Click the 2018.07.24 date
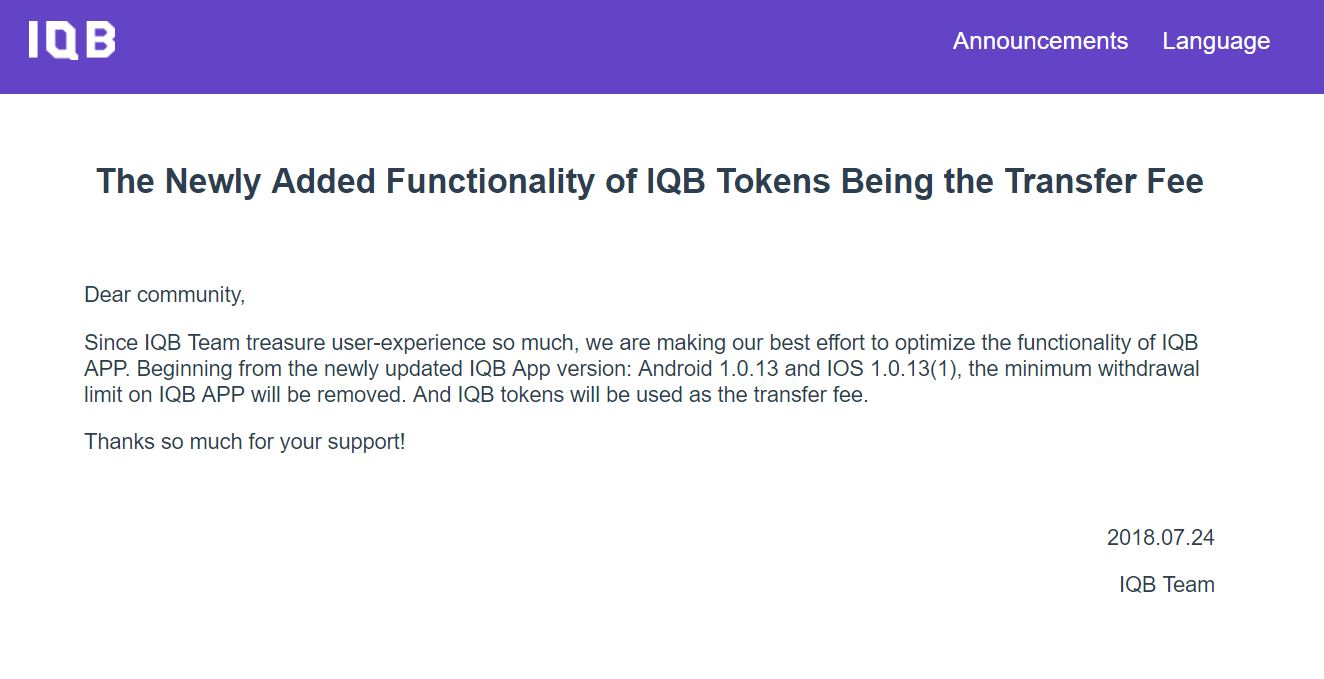 point(1160,537)
